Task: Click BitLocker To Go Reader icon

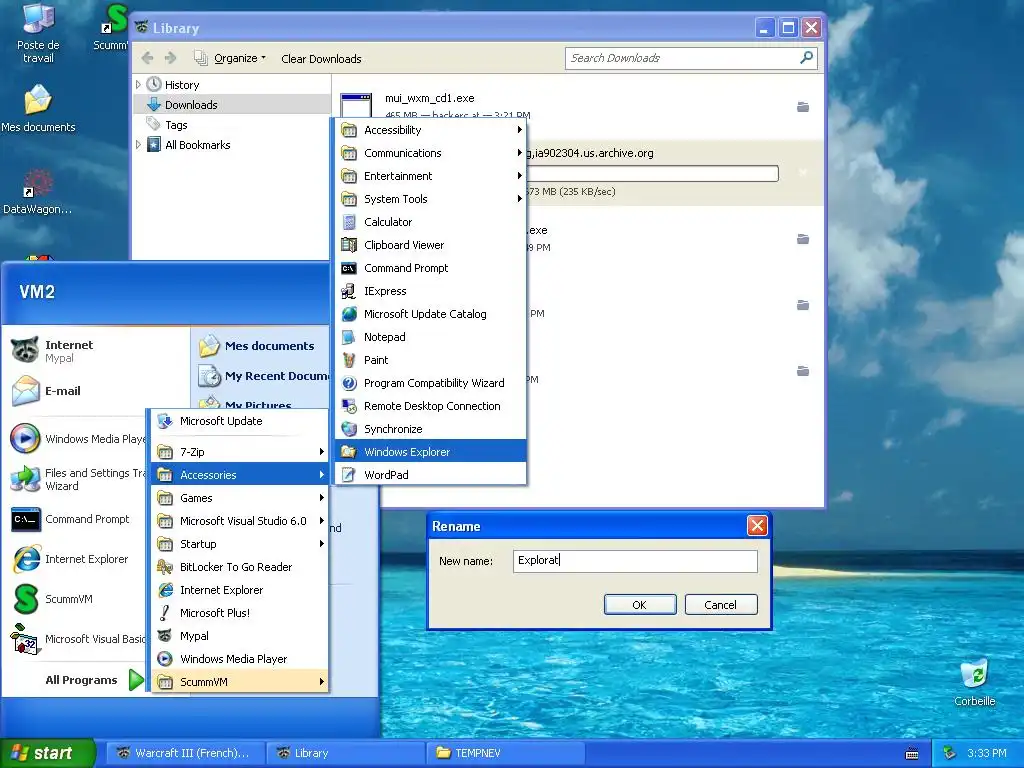Action: point(165,567)
